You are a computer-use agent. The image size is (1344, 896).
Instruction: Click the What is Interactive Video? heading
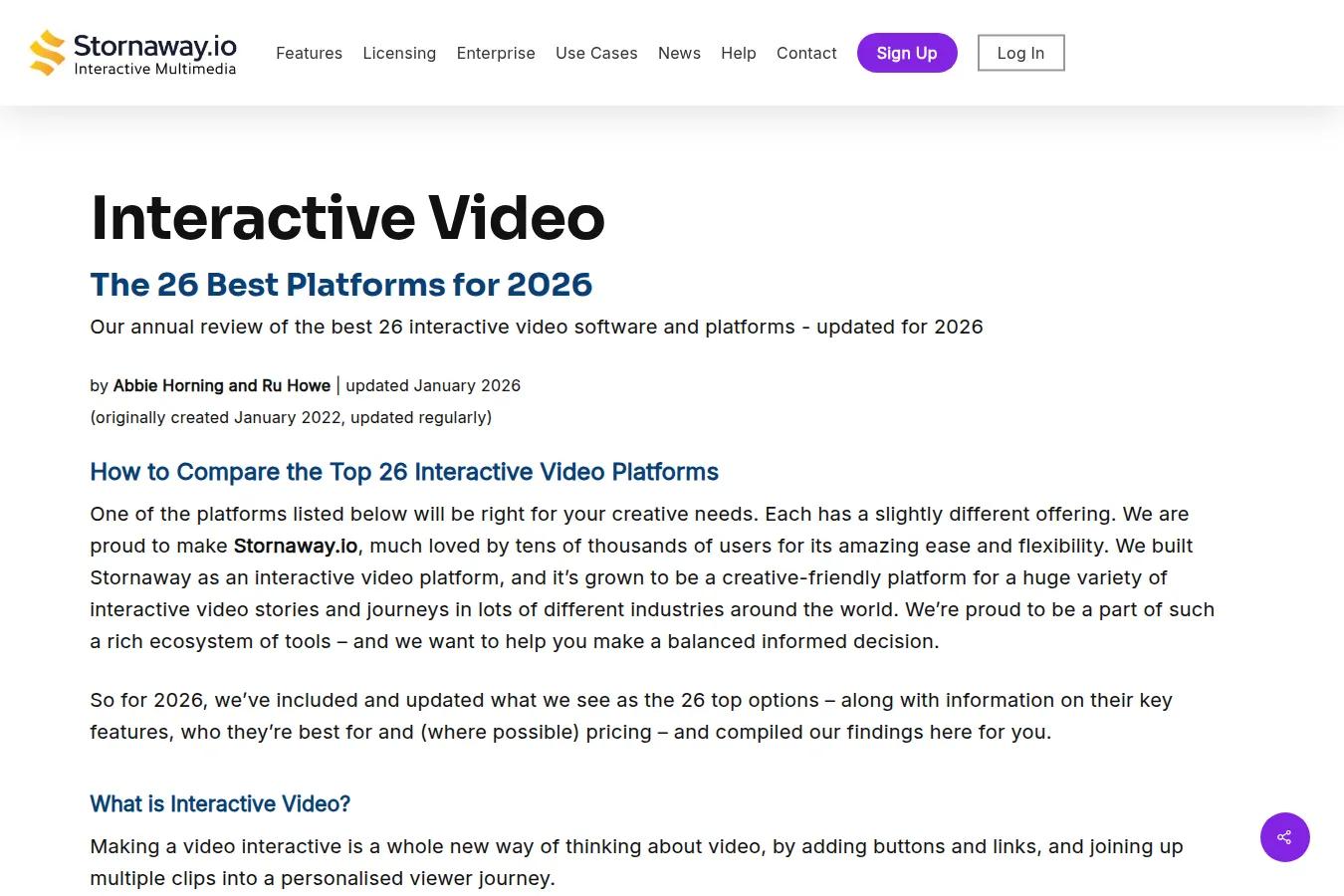(x=220, y=803)
